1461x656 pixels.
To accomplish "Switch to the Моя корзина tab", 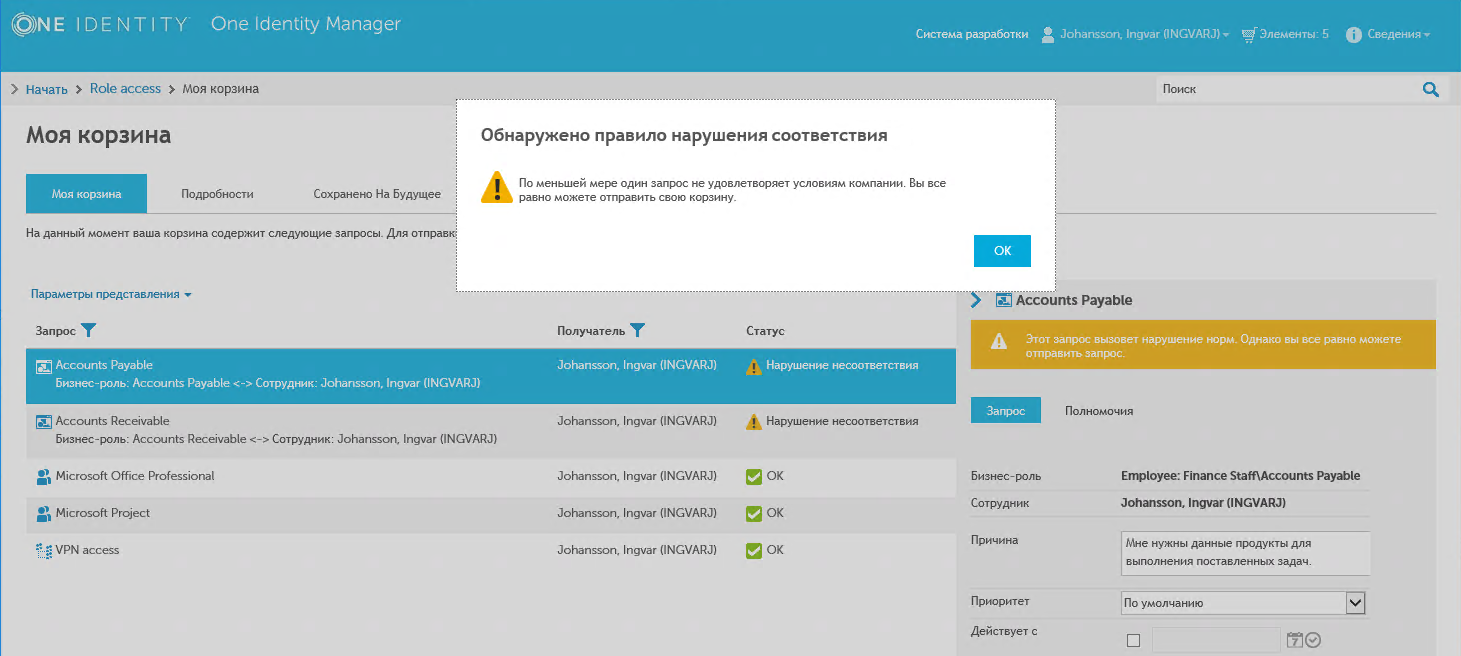I will pos(86,194).
